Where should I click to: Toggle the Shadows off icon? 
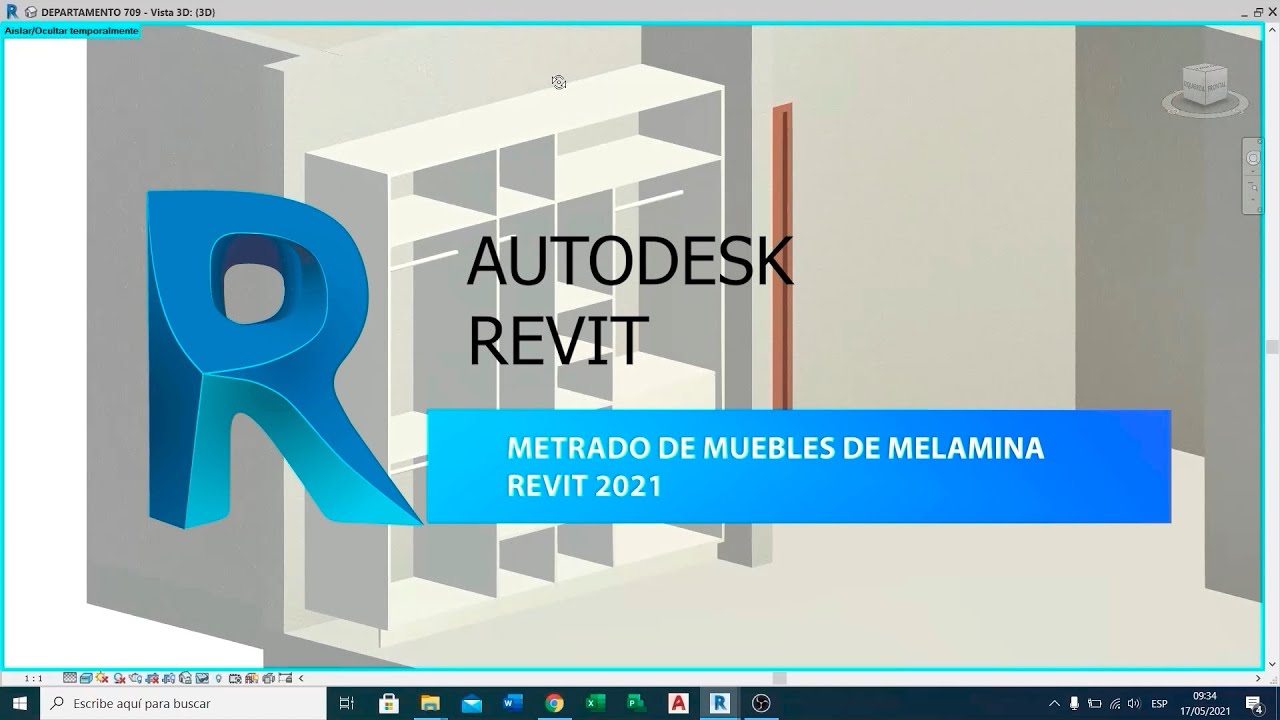119,678
